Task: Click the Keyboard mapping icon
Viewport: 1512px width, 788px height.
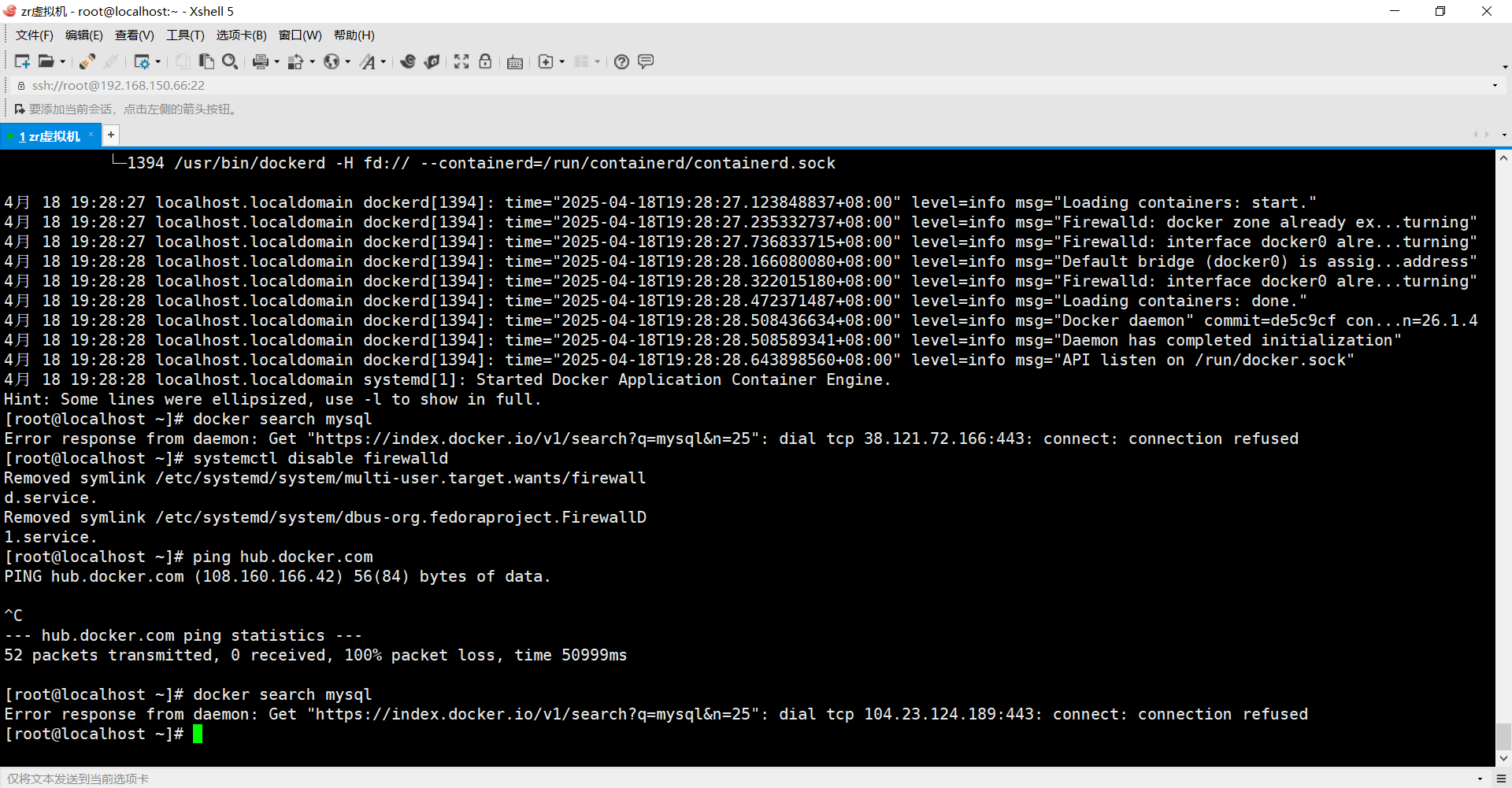Action: coord(515,61)
